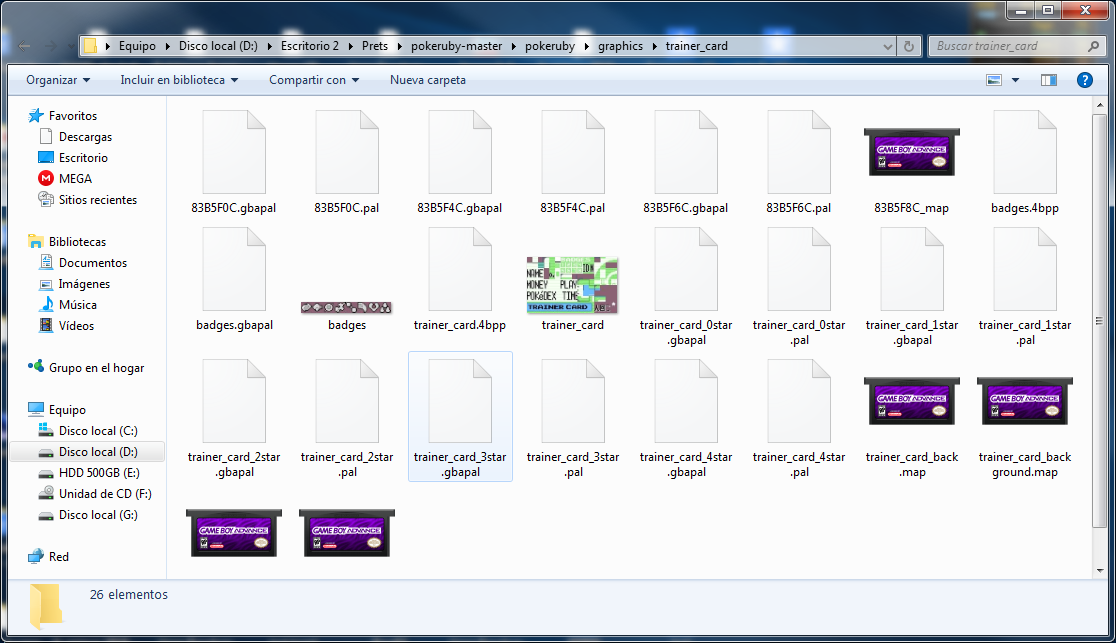Open the trainer_card image thumbnail
Screen dimensions: 1116x643
tap(572, 285)
